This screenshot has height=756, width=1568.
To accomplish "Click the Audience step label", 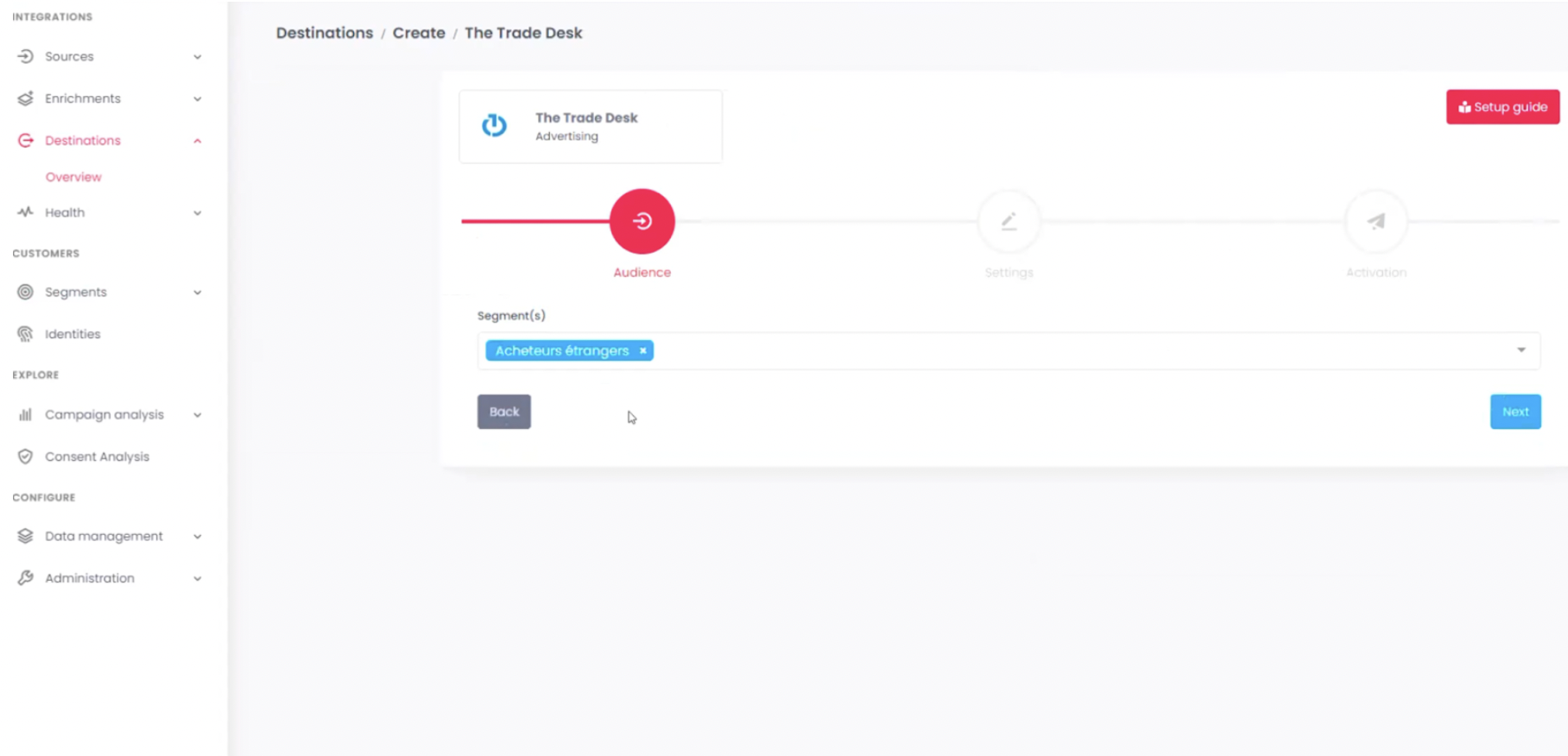I will coord(642,273).
